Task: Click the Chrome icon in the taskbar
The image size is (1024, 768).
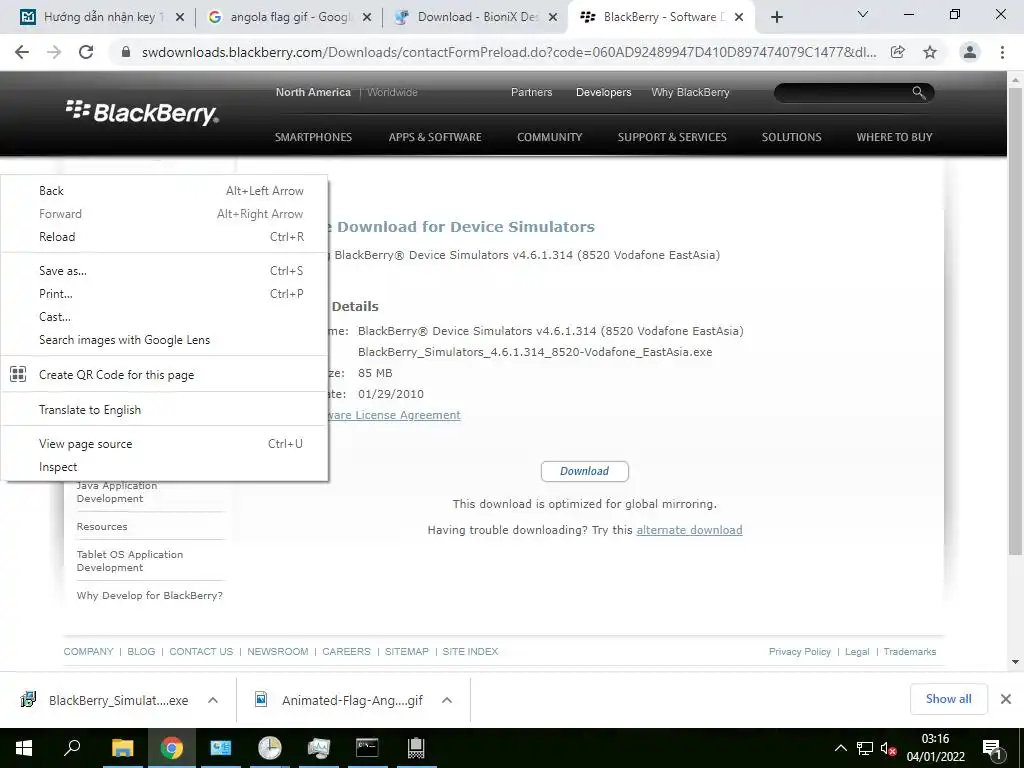Action: 171,748
